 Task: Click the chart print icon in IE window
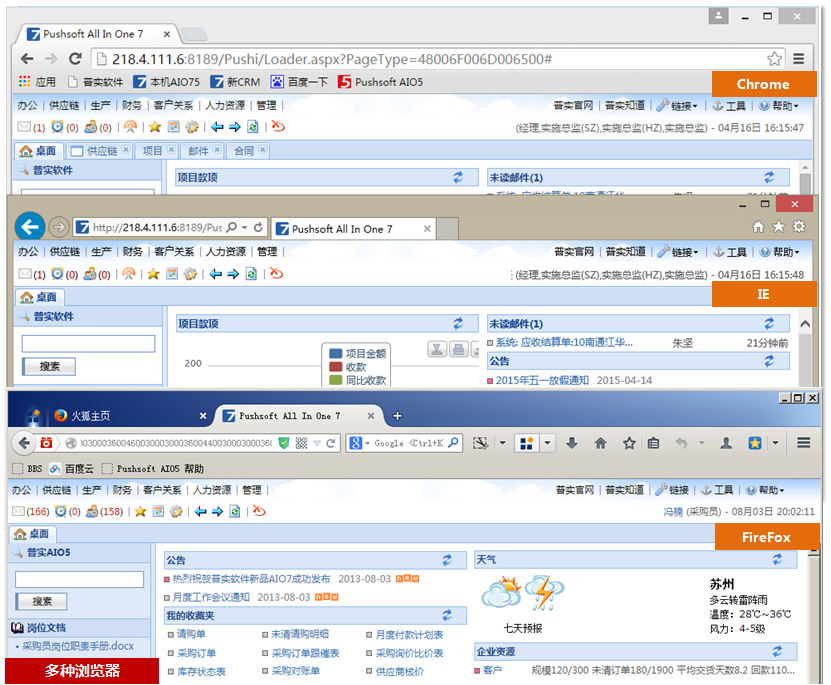coord(458,349)
